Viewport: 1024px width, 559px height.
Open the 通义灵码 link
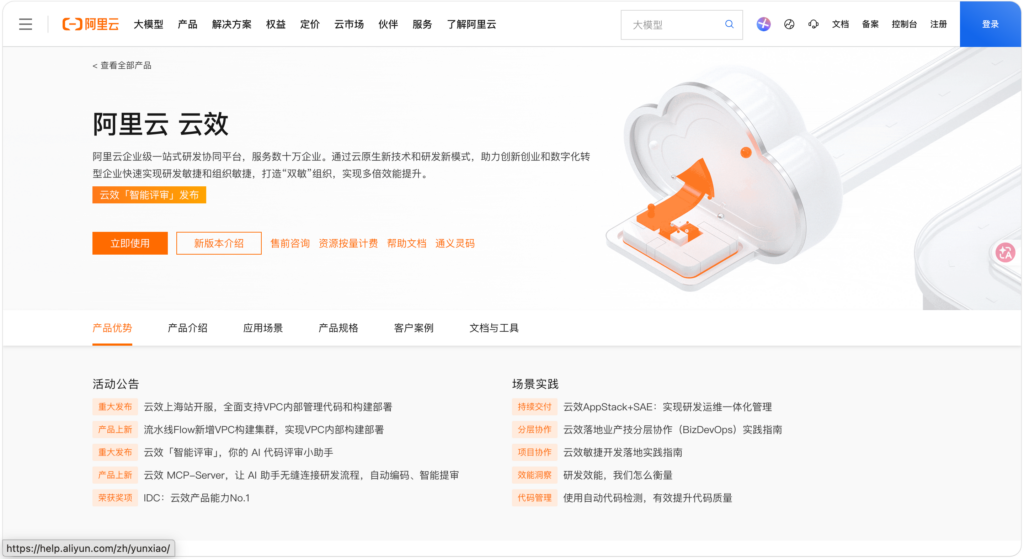(x=455, y=243)
